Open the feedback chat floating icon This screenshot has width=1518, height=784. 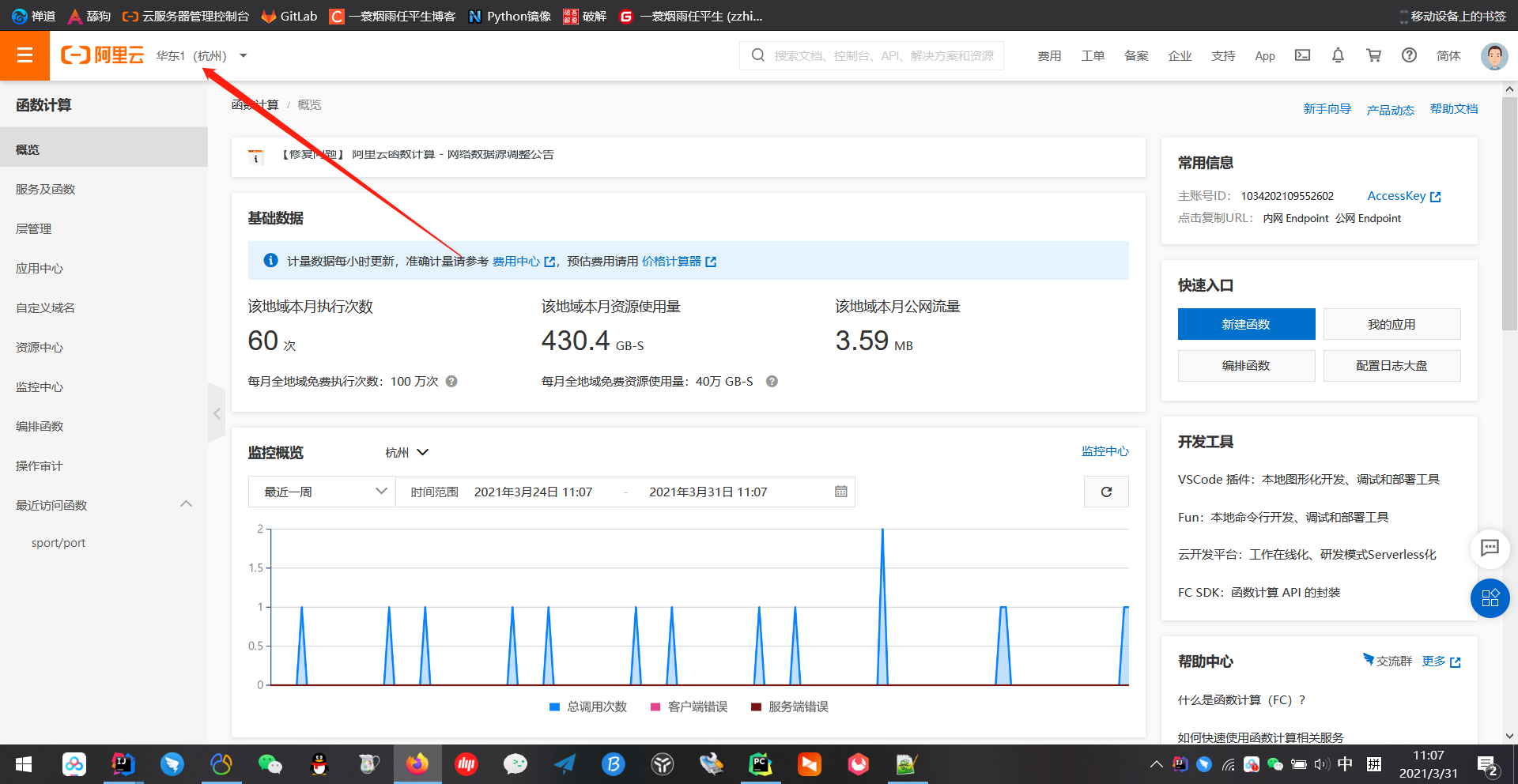click(x=1490, y=548)
